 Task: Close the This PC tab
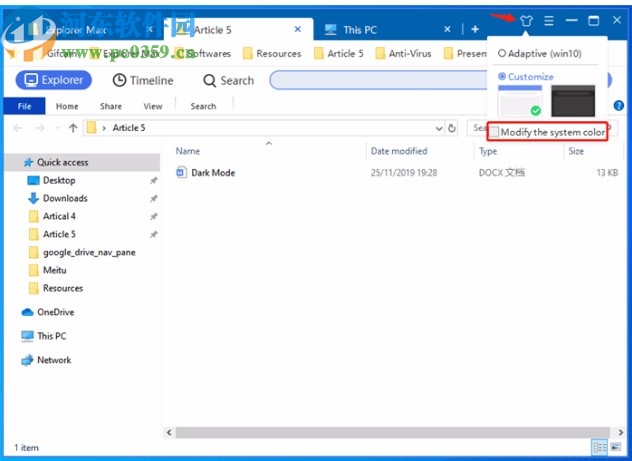(447, 29)
